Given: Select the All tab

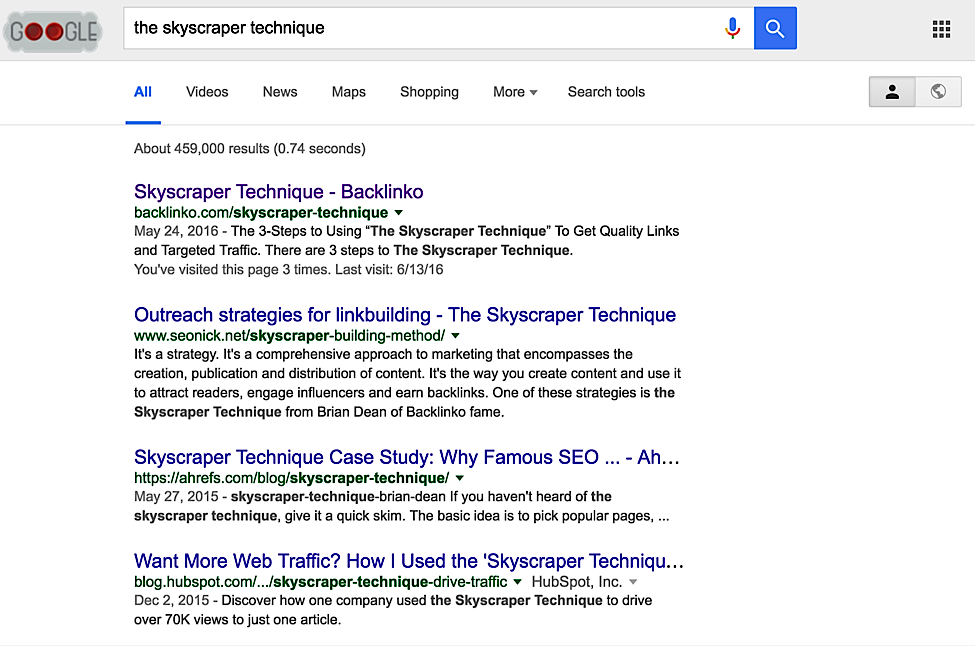Looking at the screenshot, I should click(143, 92).
